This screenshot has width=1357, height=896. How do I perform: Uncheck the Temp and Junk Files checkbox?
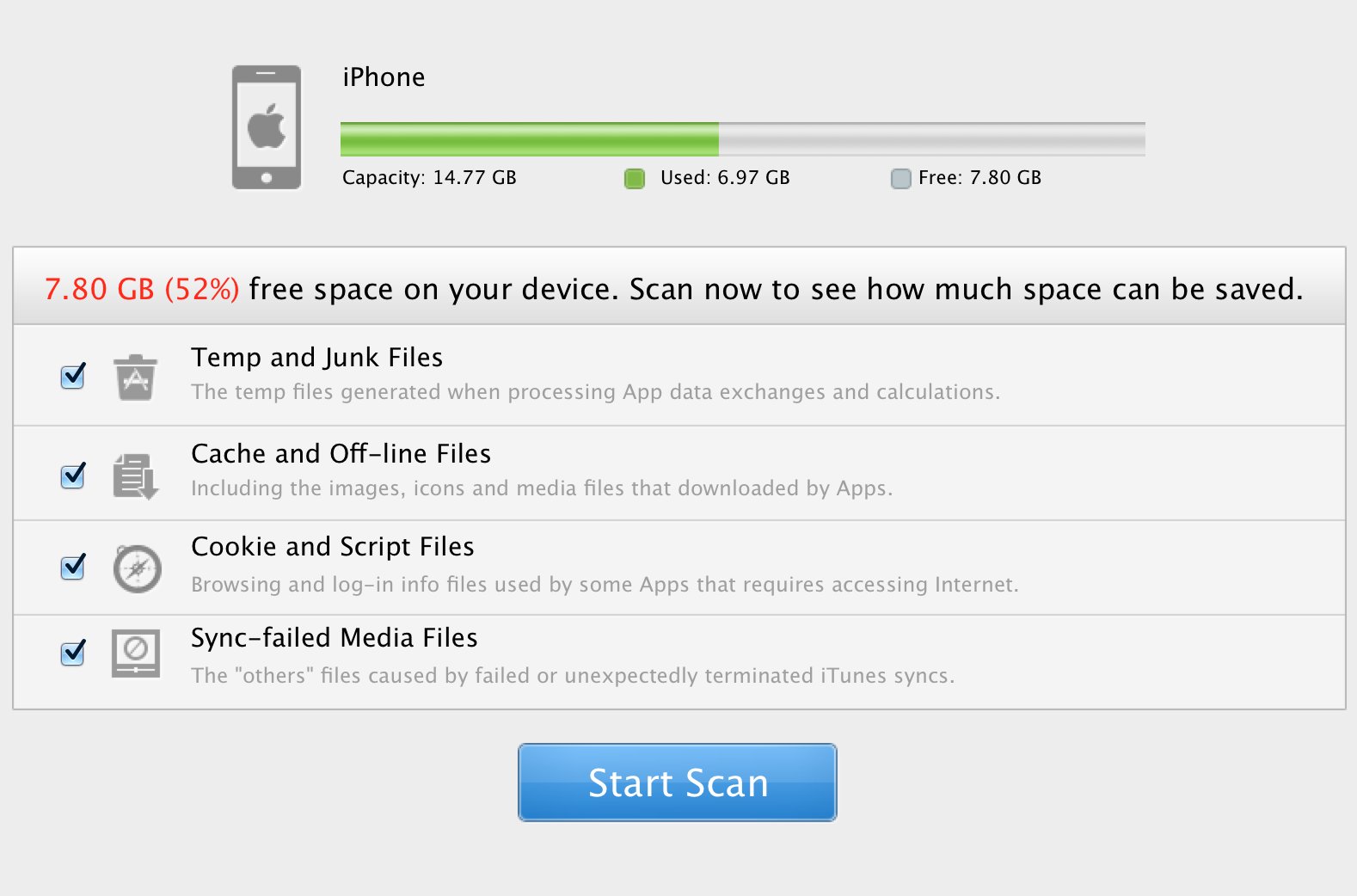pyautogui.click(x=73, y=376)
